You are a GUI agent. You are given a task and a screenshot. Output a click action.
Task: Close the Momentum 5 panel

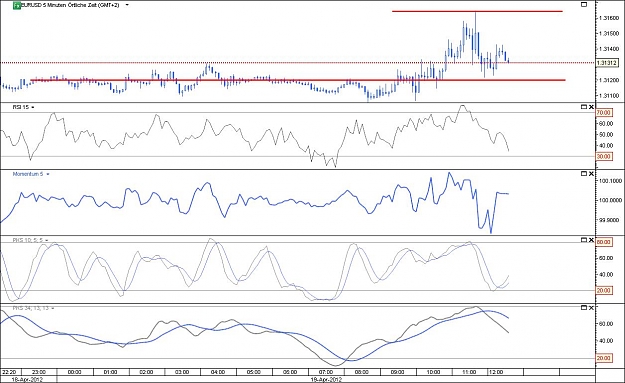tap(591, 174)
